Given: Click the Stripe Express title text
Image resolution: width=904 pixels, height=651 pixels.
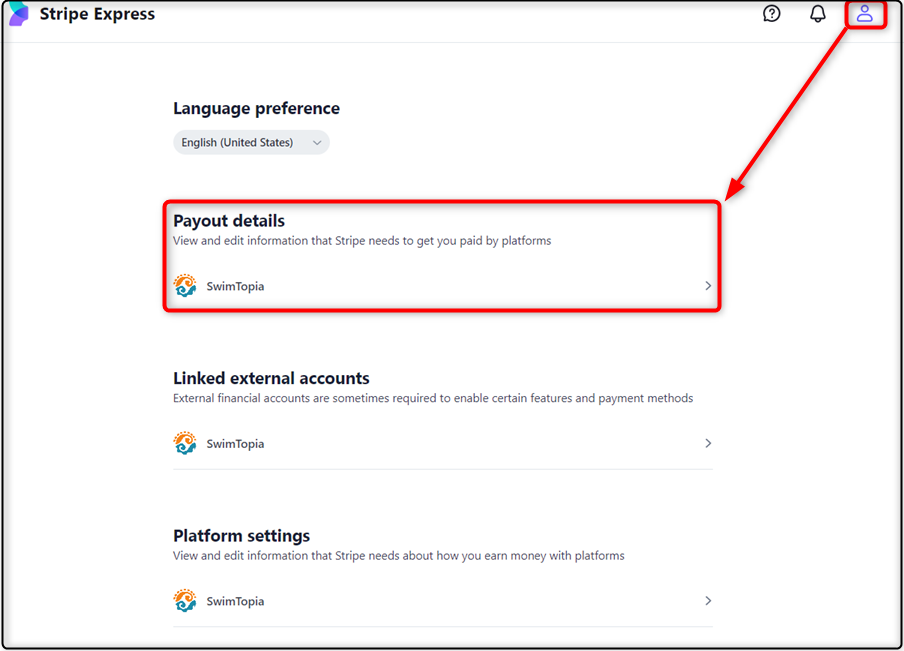Looking at the screenshot, I should [x=97, y=14].
